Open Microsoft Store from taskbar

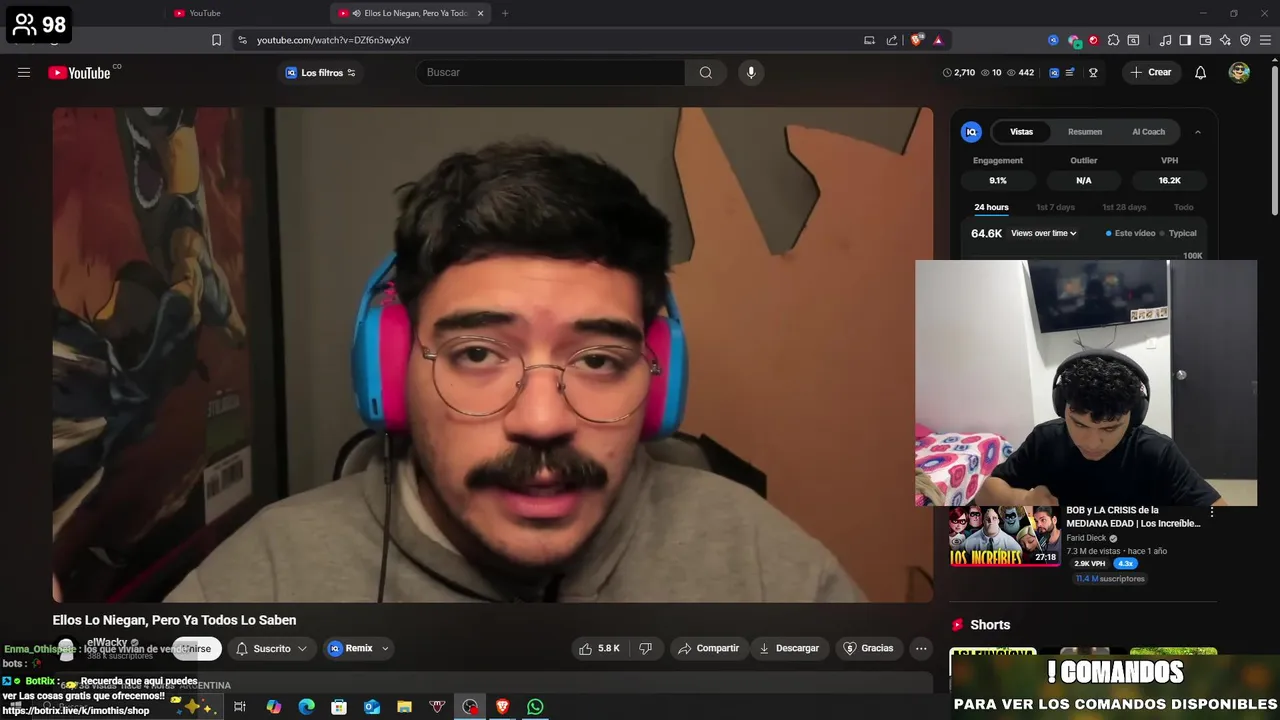pyautogui.click(x=339, y=707)
